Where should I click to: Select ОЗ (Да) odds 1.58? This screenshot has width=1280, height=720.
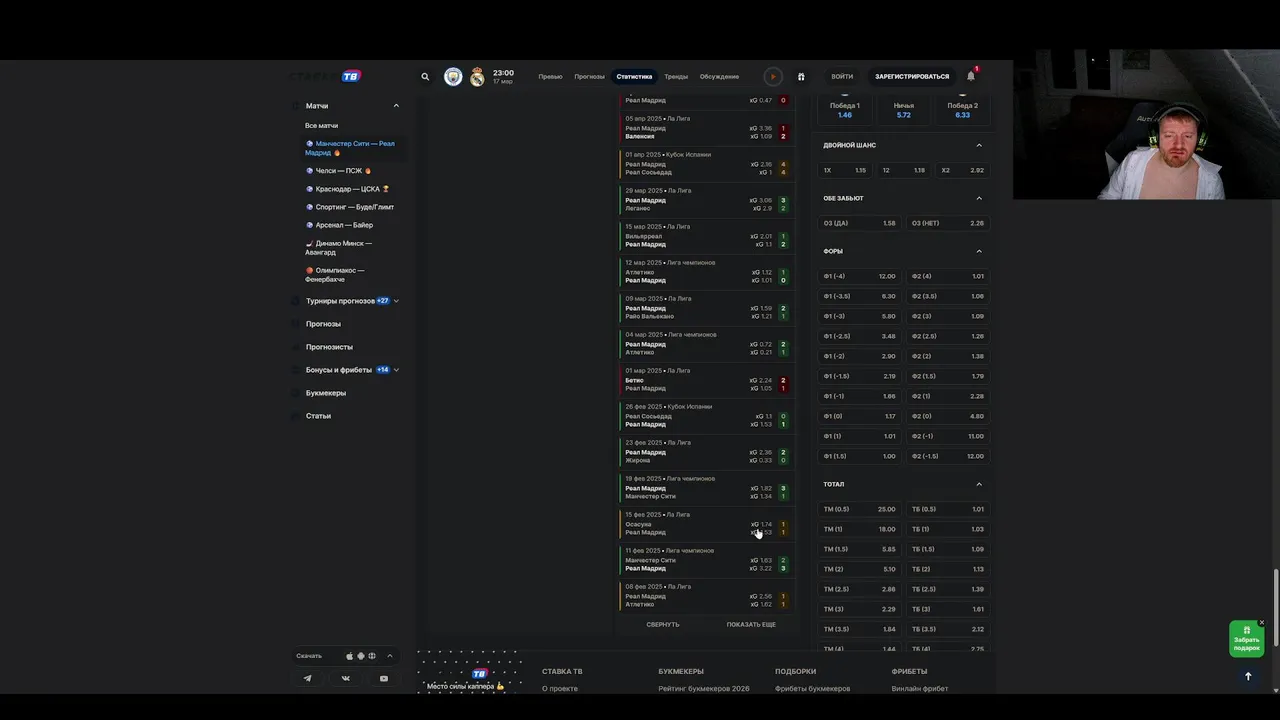pos(860,223)
